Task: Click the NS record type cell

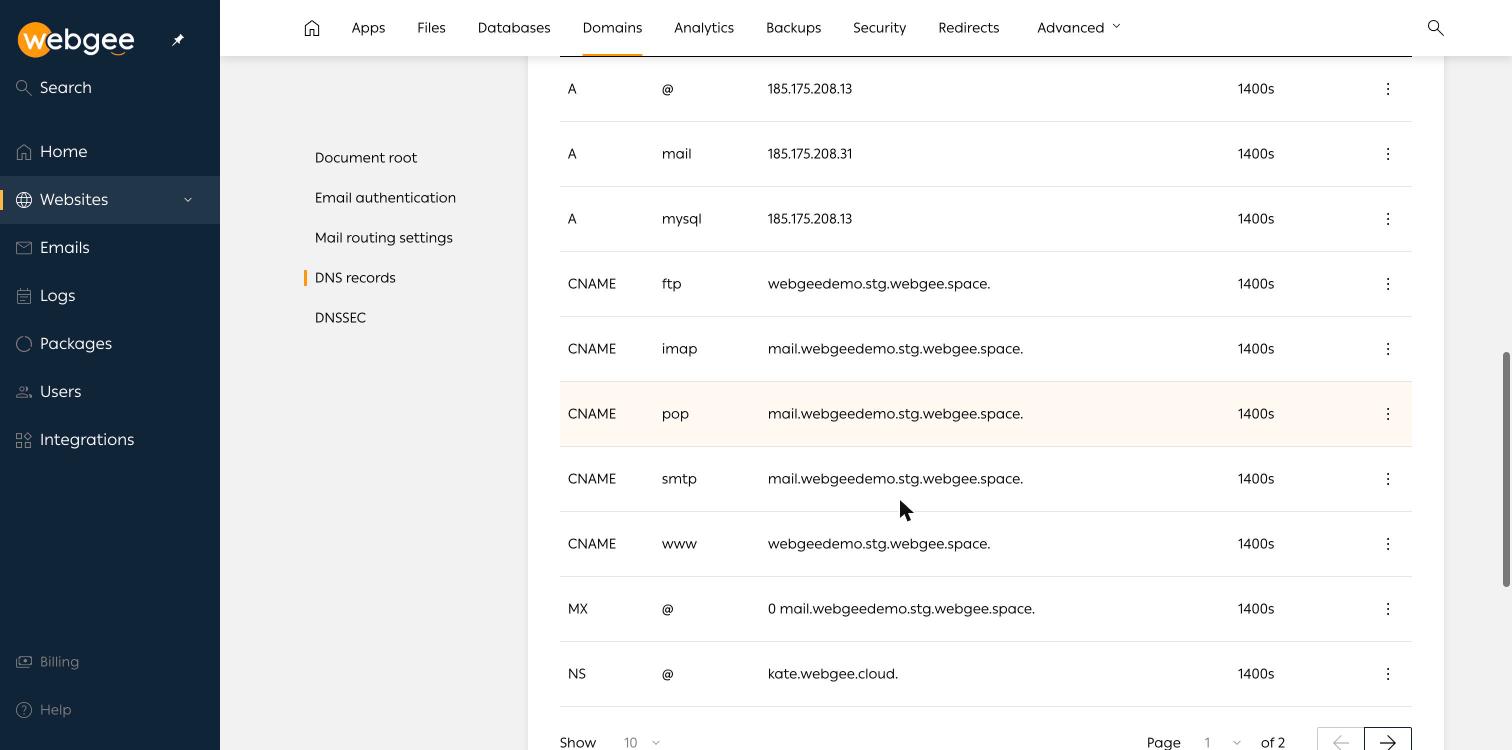Action: pos(577,674)
